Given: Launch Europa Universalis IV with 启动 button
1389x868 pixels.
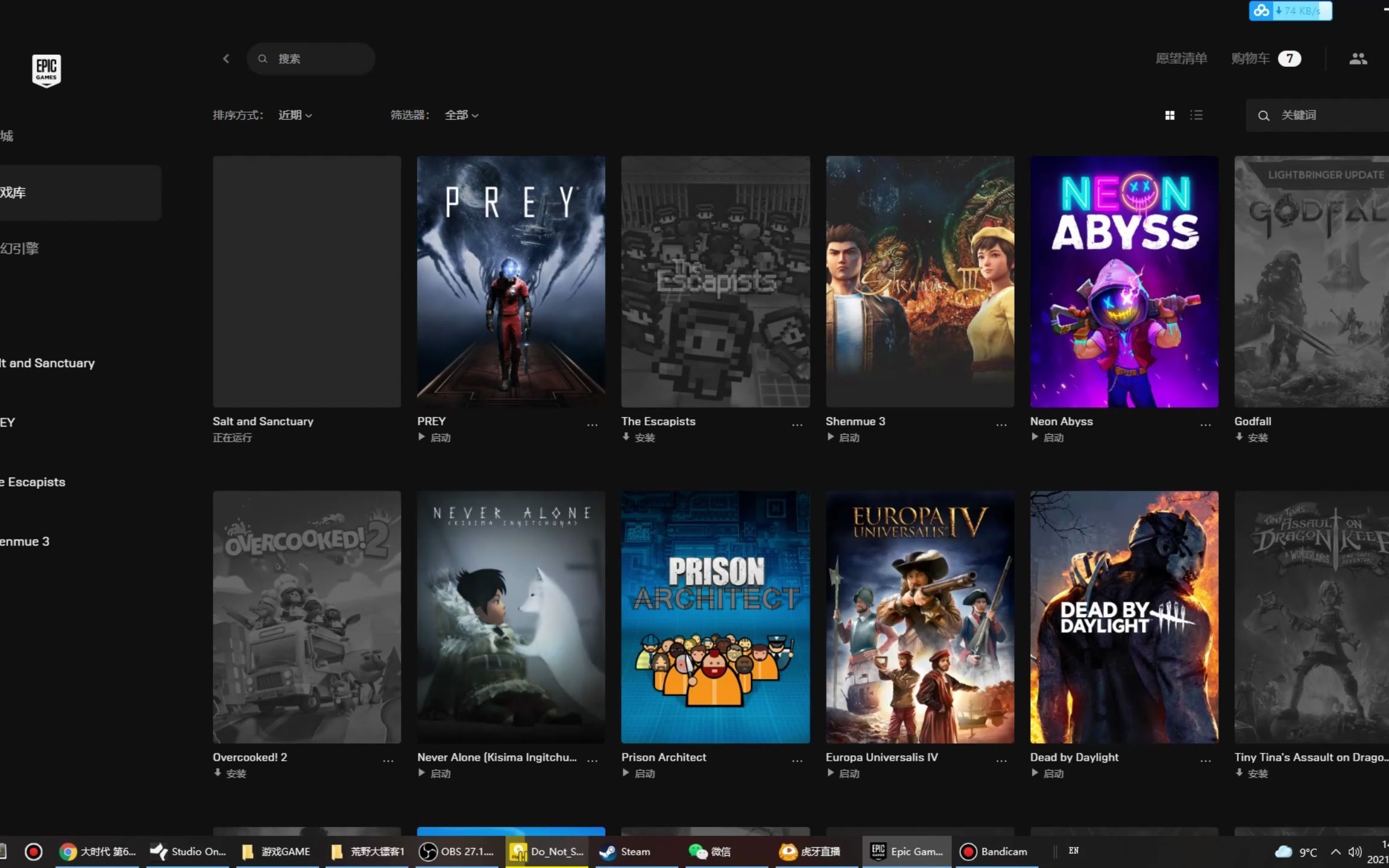Looking at the screenshot, I should click(843, 773).
